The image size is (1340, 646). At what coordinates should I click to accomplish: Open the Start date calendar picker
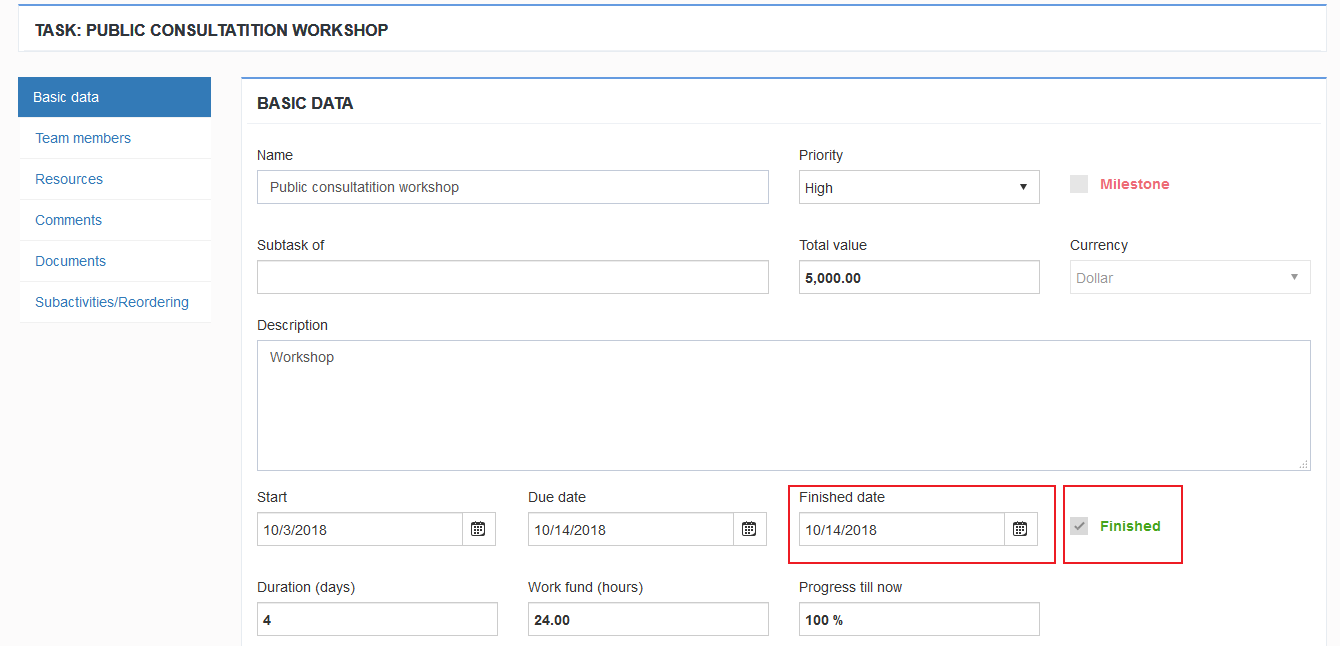[479, 529]
